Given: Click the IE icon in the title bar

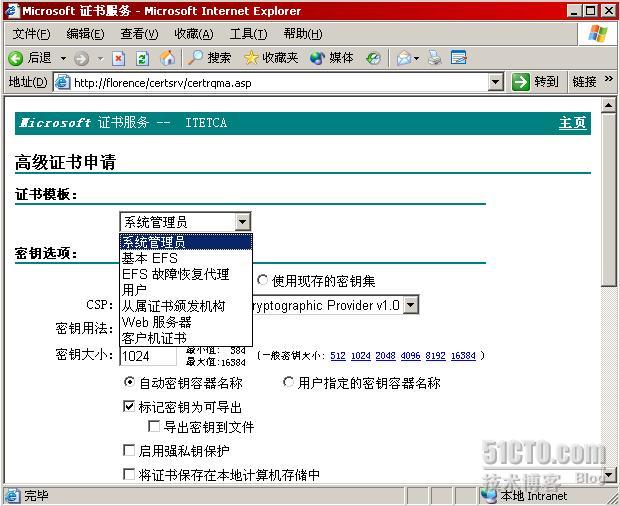Looking at the screenshot, I should (12, 10).
